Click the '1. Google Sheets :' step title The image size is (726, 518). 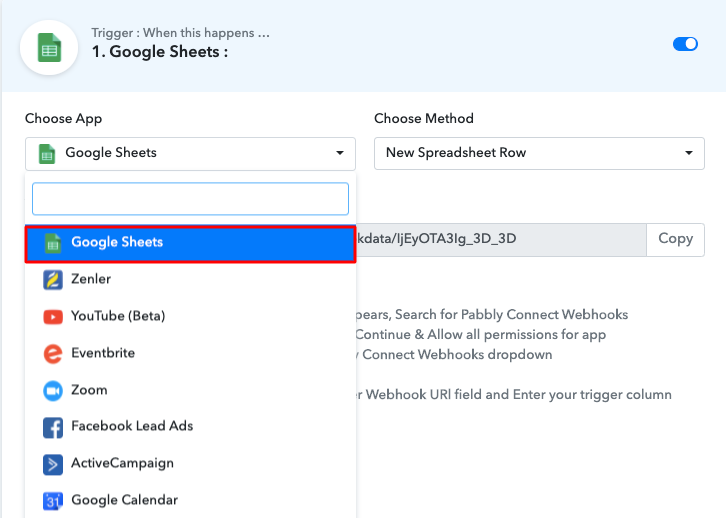coord(160,52)
